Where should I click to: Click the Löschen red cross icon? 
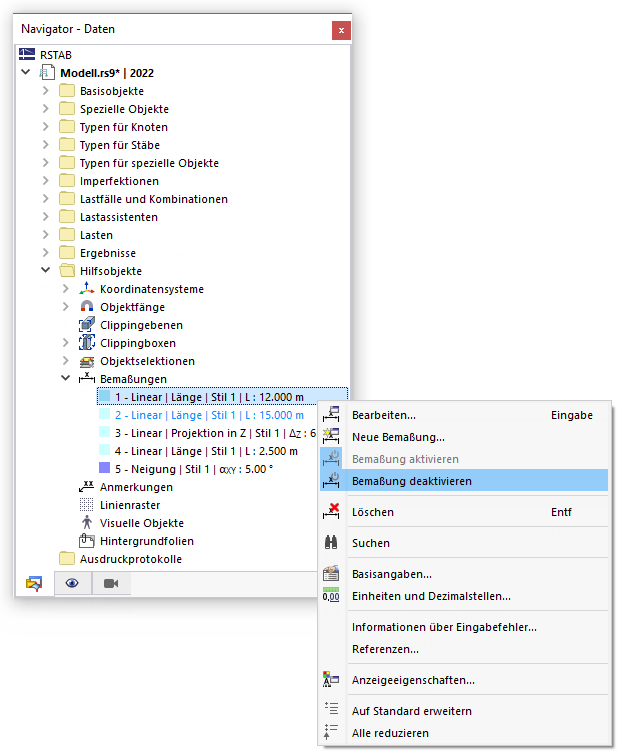click(331, 512)
